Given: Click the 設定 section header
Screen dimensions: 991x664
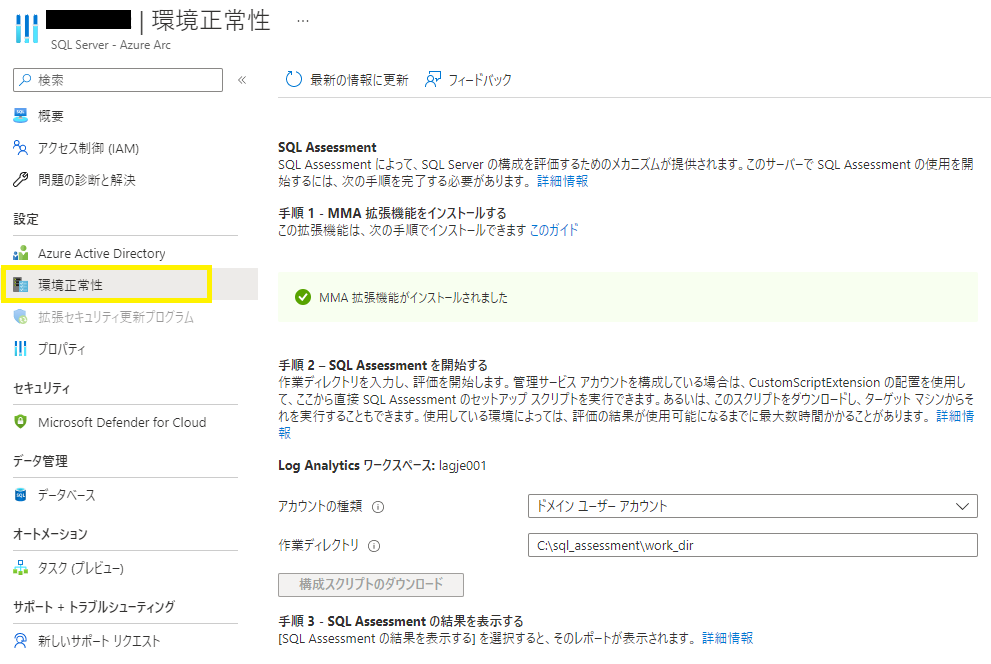Looking at the screenshot, I should click(x=26, y=219).
